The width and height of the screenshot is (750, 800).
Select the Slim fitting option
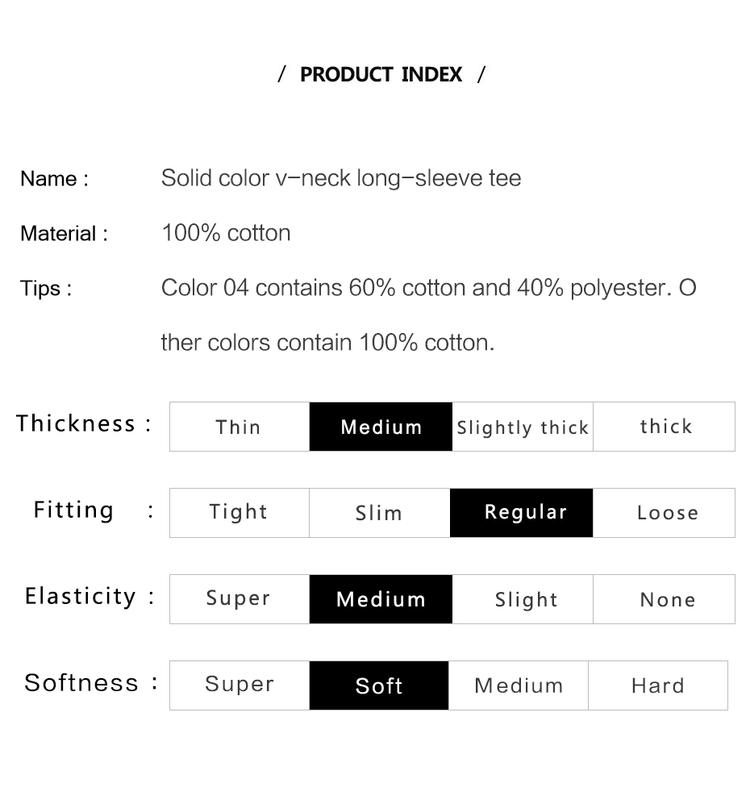379,513
